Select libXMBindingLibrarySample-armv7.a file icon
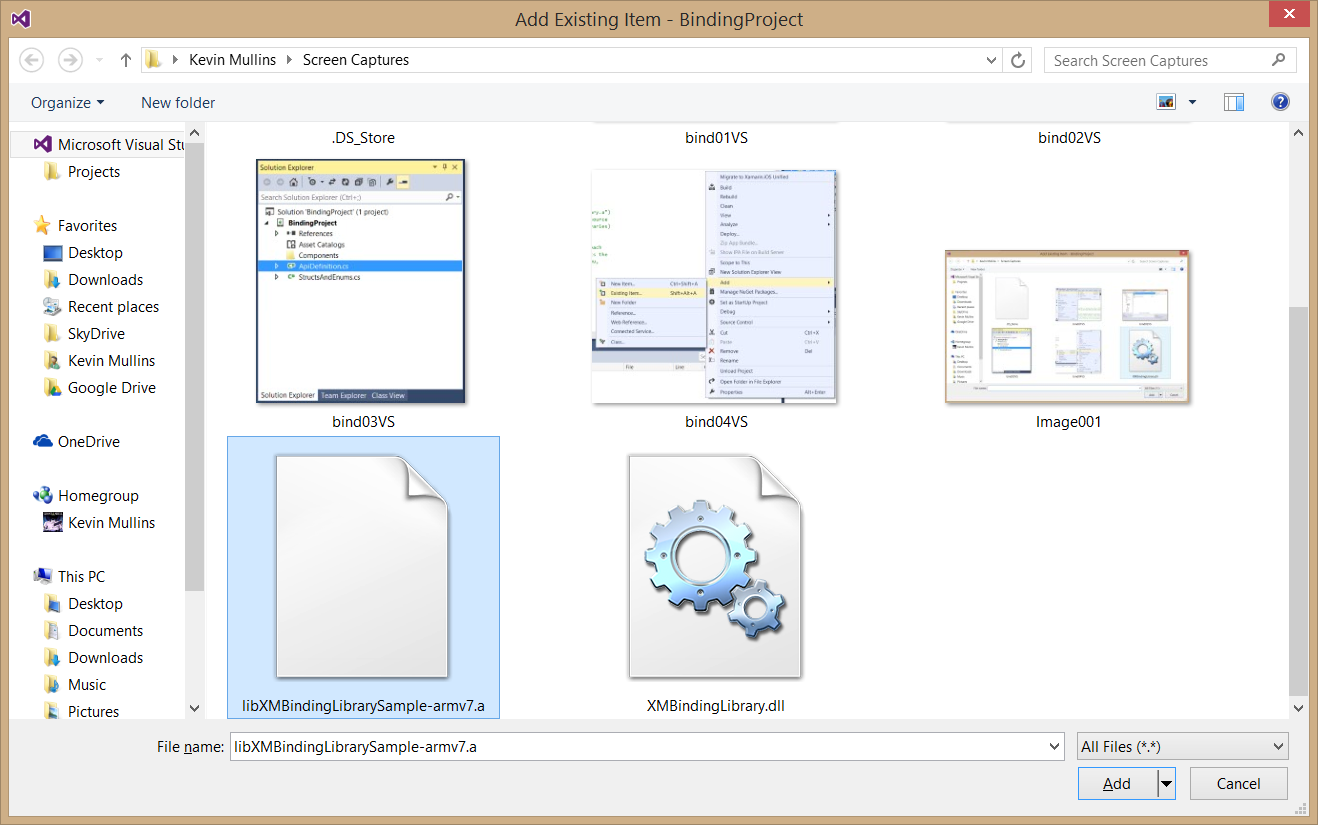Screen dimensions: 1318x825 click(x=362, y=567)
